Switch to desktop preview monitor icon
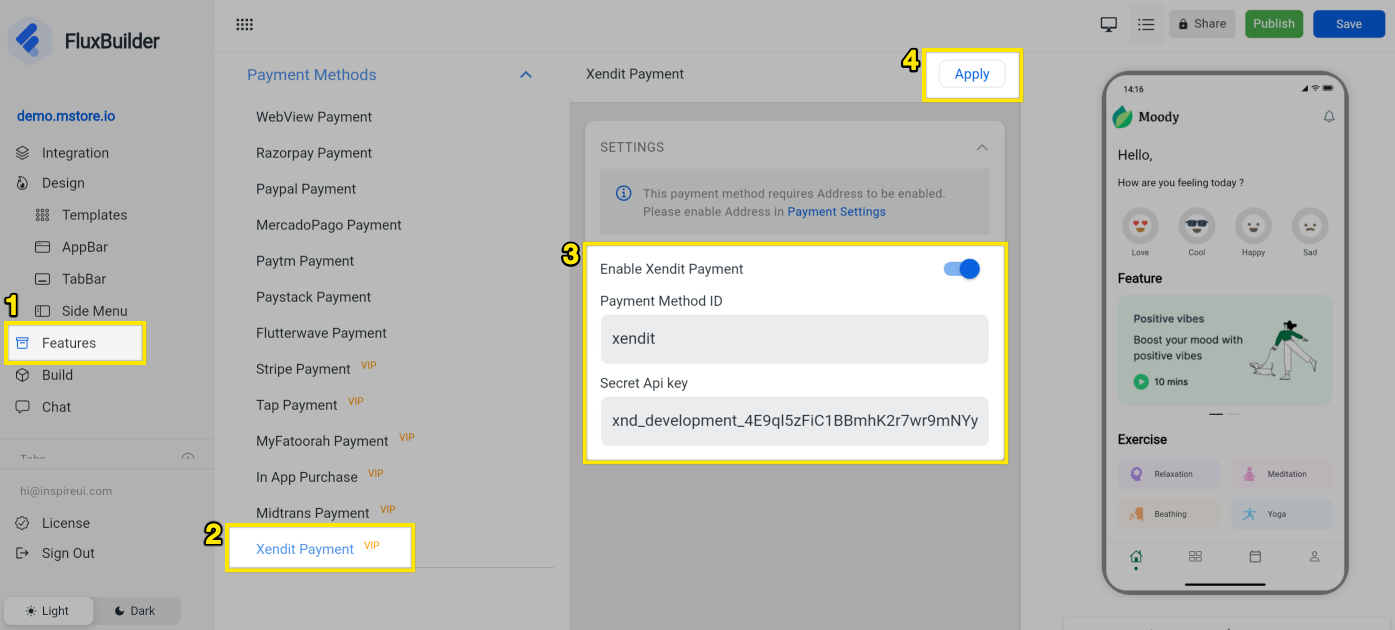Viewport: 1395px width, 630px height. [1108, 25]
